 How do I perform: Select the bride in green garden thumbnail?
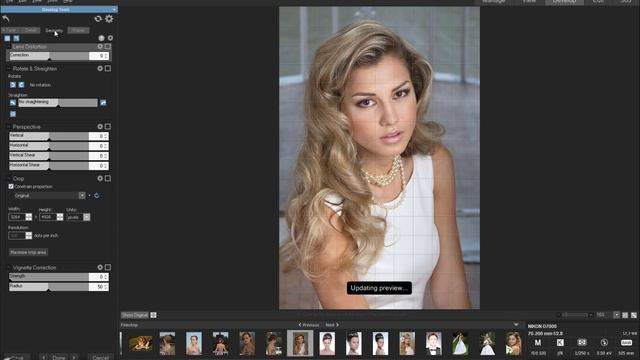click(460, 343)
